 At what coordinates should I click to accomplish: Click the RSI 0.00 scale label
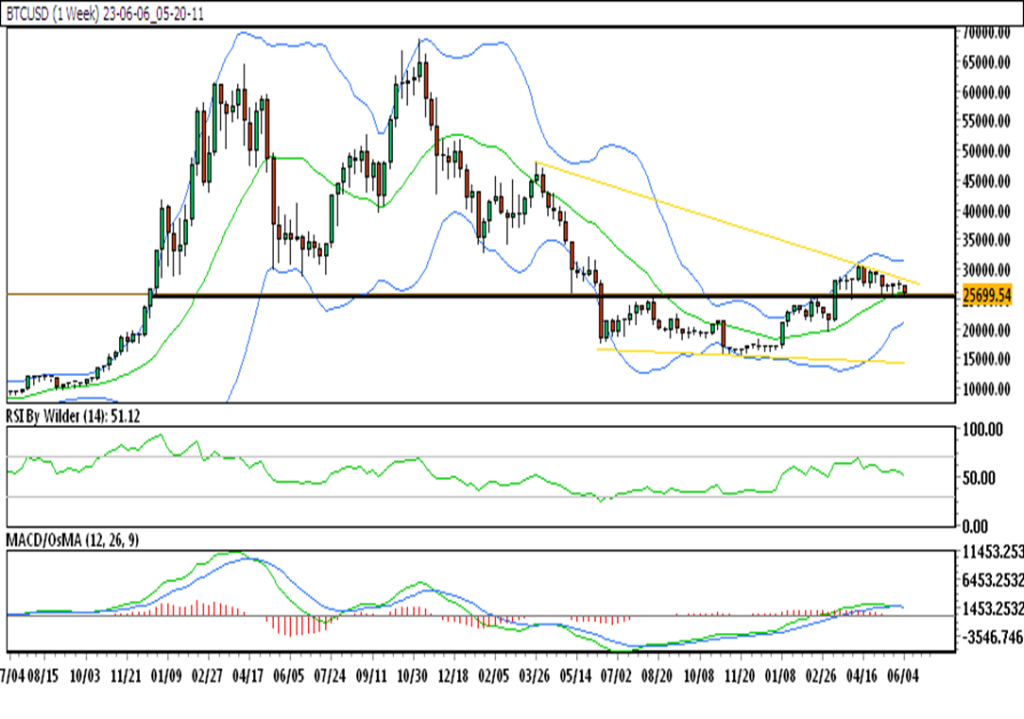tap(976, 526)
